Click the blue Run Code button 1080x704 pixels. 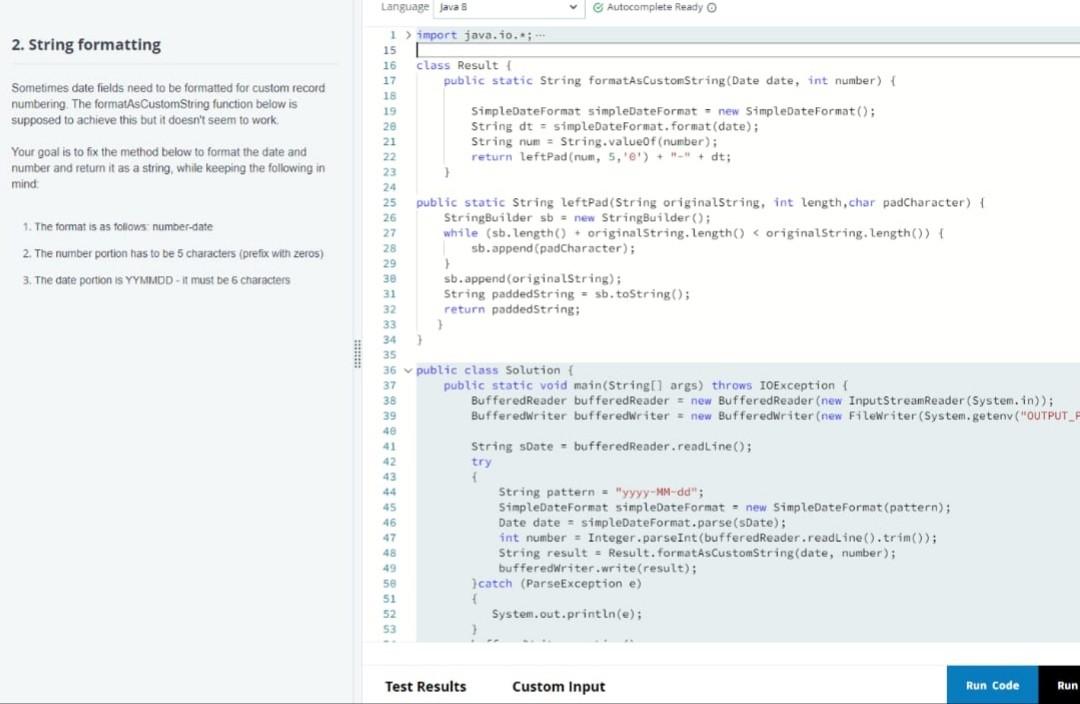990,685
